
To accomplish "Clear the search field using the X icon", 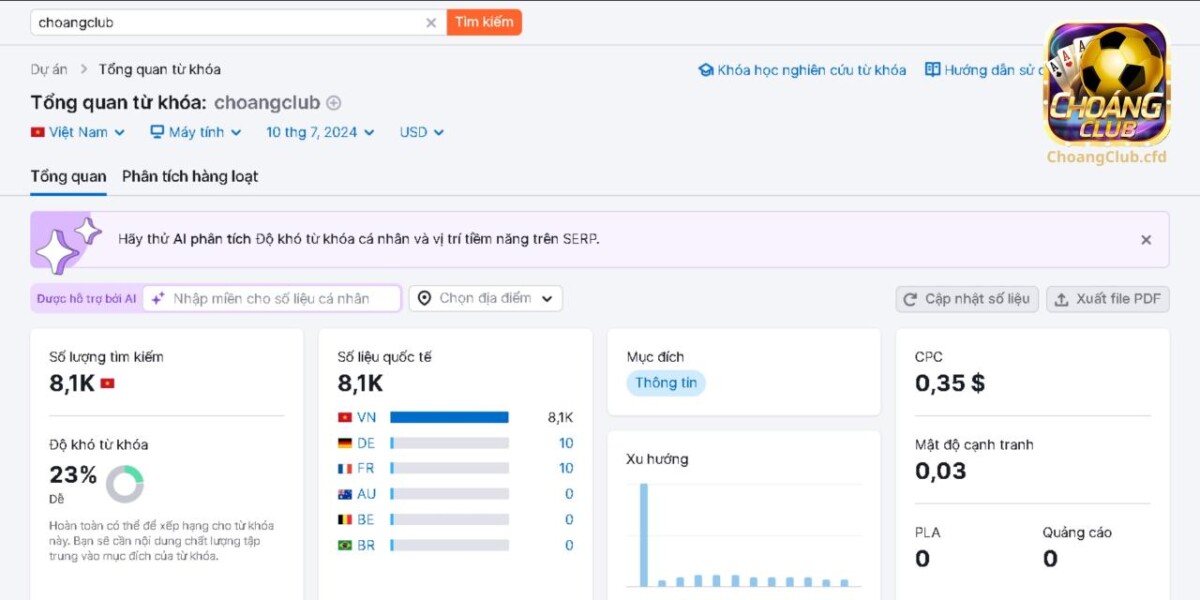I will [x=431, y=21].
